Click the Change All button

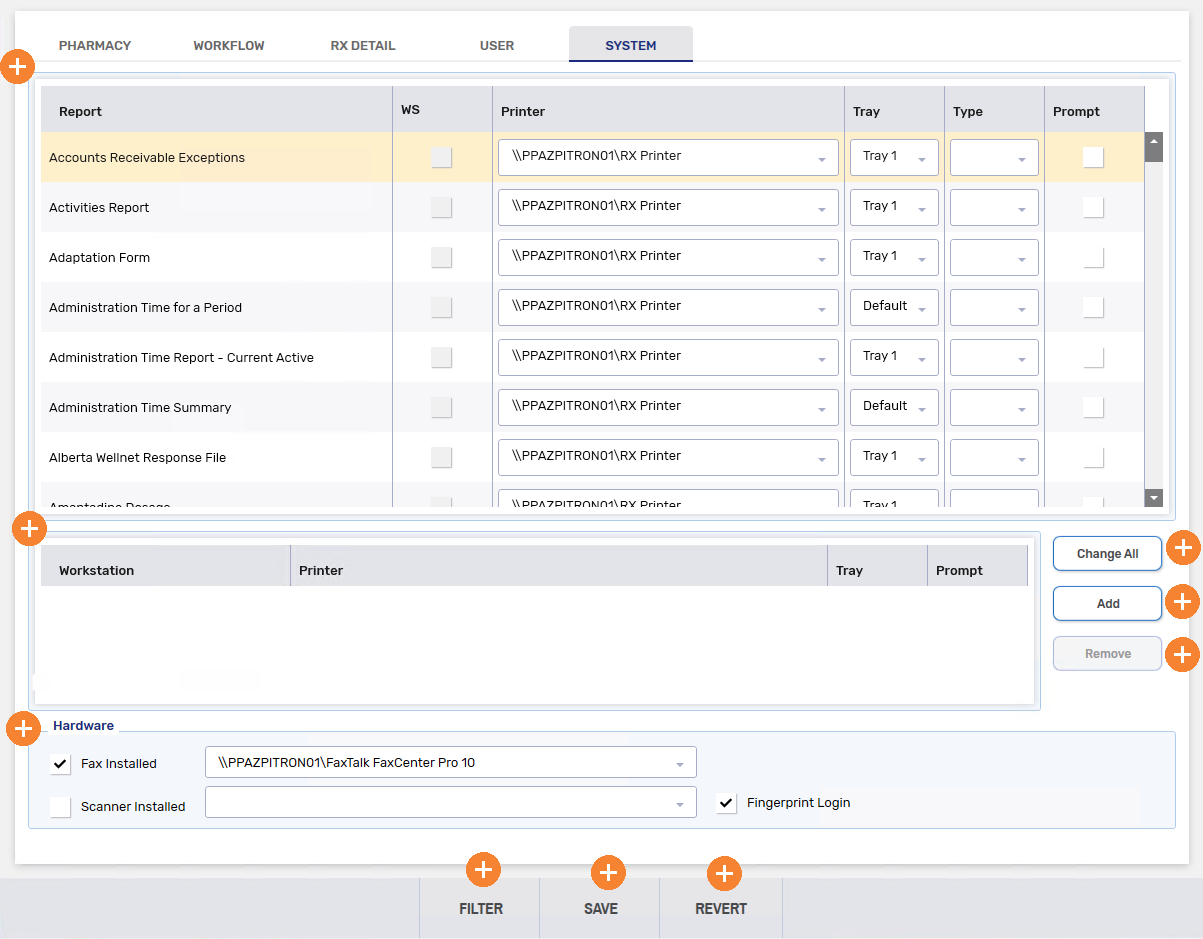(1107, 553)
